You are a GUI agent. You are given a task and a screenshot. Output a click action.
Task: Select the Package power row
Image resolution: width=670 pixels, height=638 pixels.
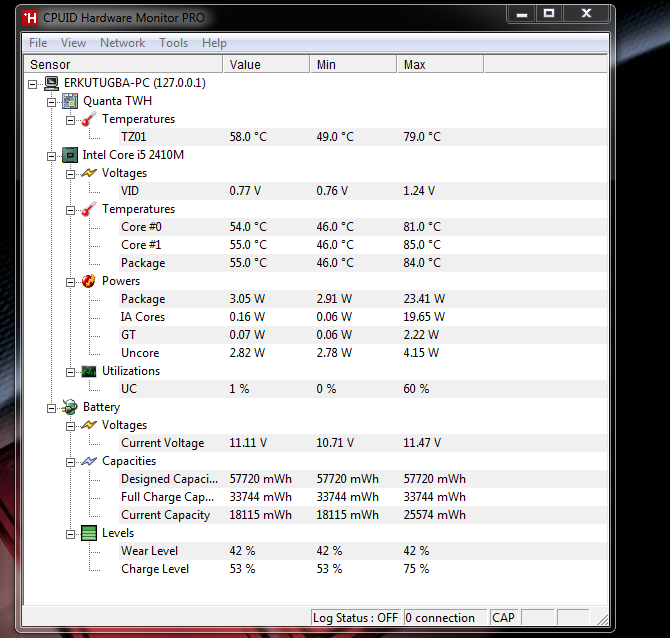[363, 299]
